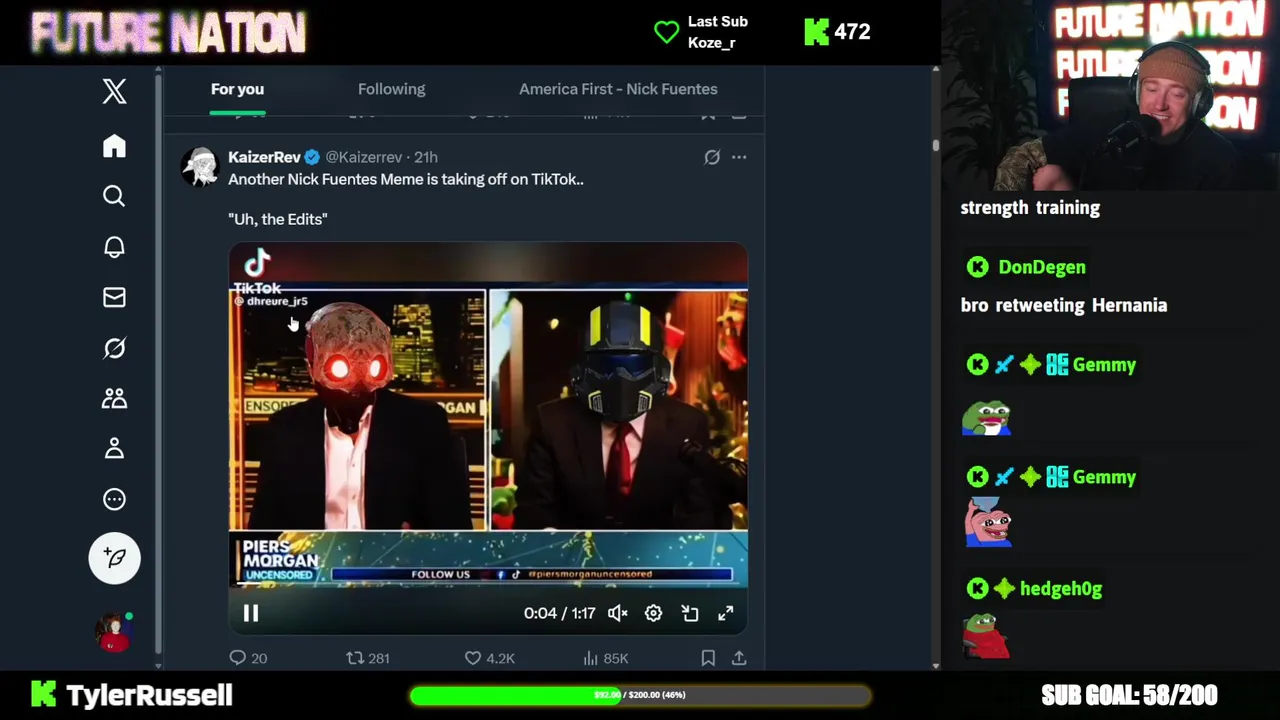The width and height of the screenshot is (1280, 720).
Task: Click the feed vertical scrollbar thumb
Action: 936,146
